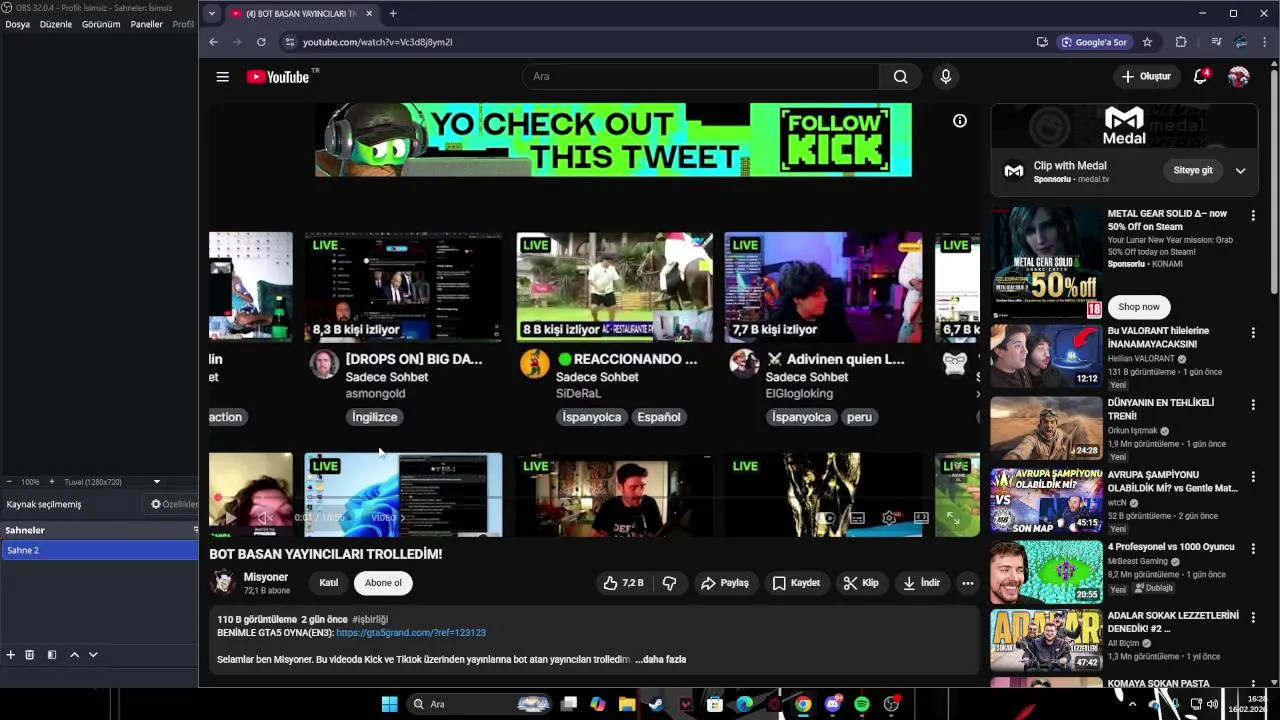This screenshot has height=720, width=1280.
Task: Open the gta5grand.com link in description
Action: click(x=411, y=633)
